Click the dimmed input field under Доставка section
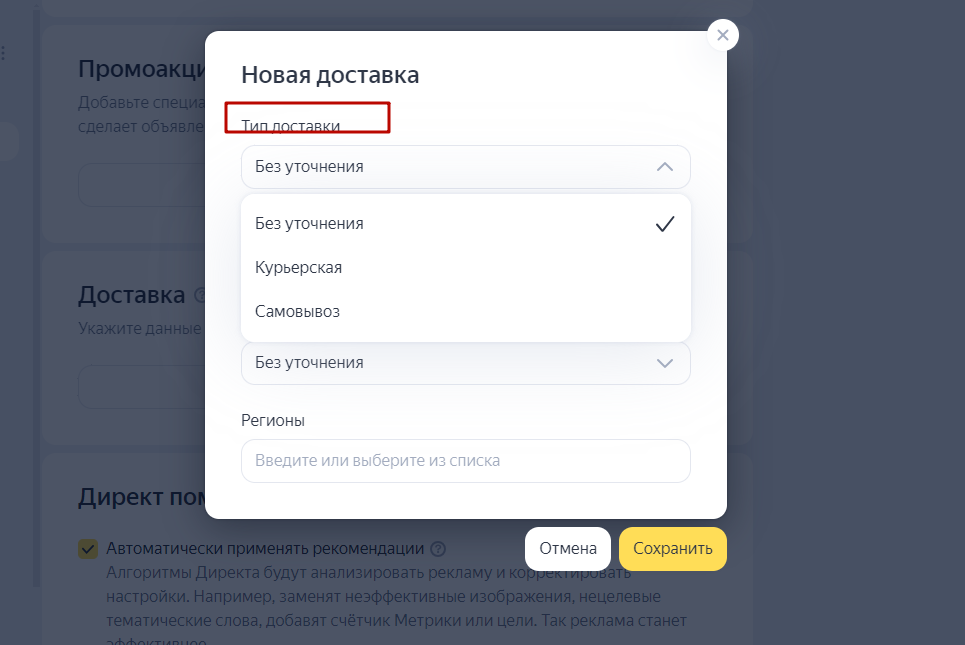Viewport: 965px width, 645px height. point(142,387)
